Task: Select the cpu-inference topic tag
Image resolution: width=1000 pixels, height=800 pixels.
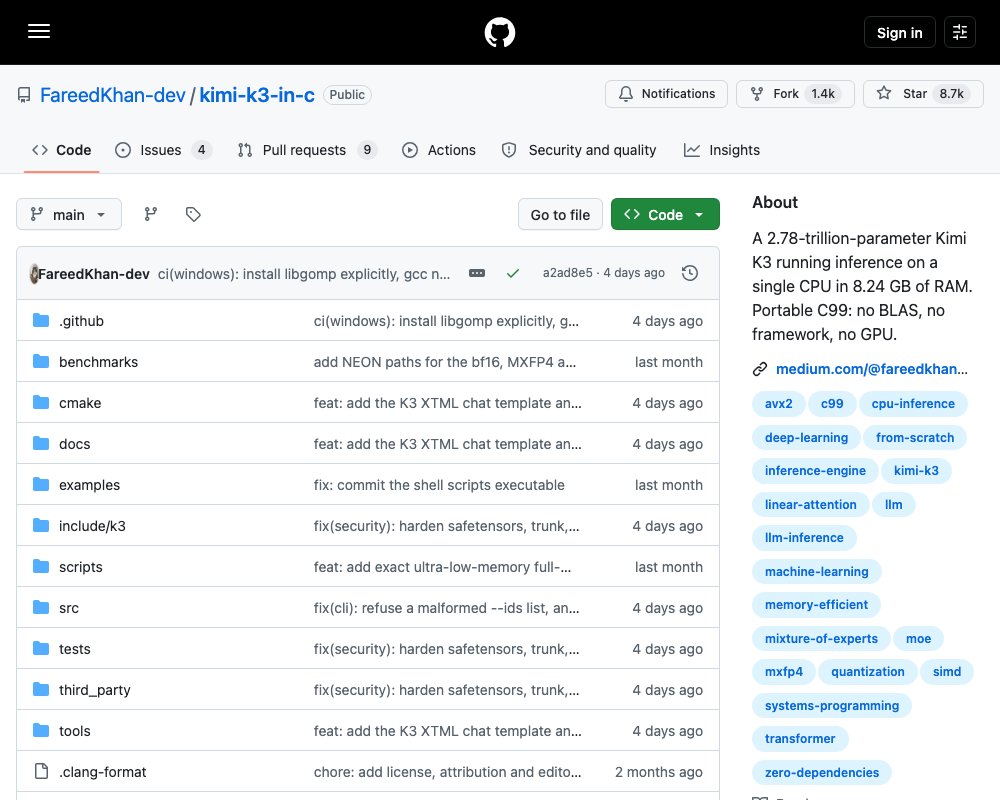Action: coord(913,404)
